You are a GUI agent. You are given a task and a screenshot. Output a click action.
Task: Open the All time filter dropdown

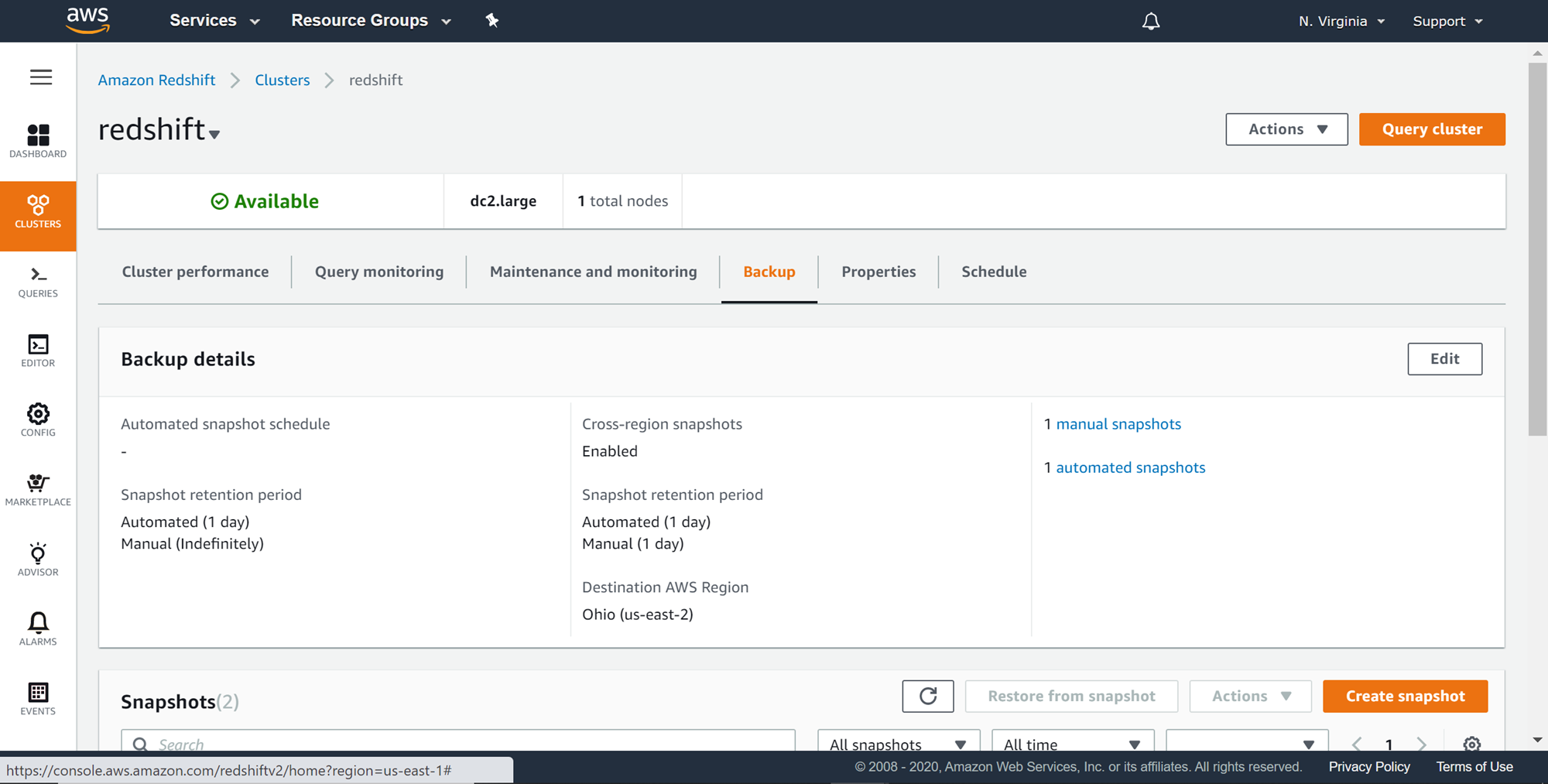click(1072, 744)
